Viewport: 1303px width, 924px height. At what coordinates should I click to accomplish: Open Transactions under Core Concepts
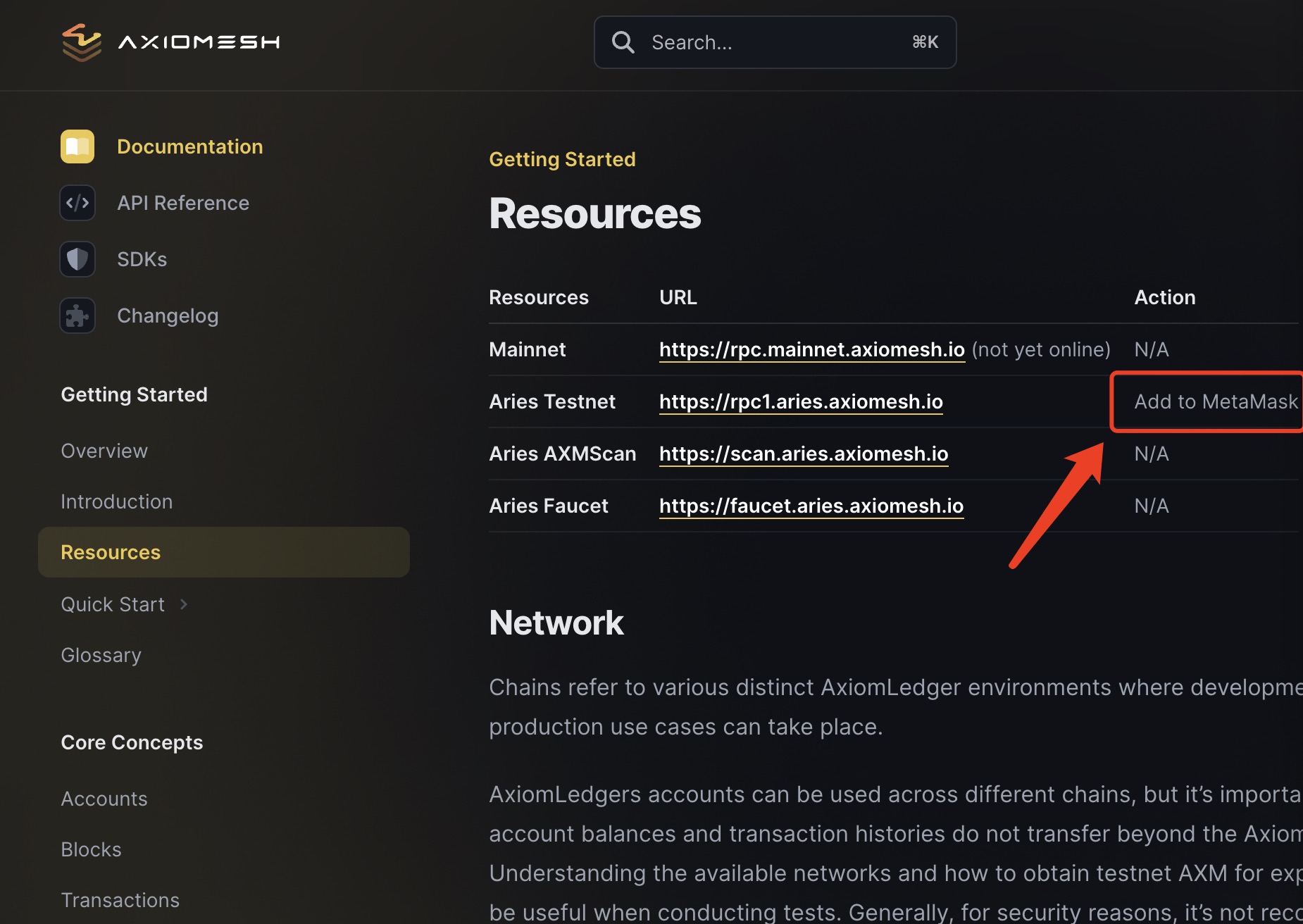tap(120, 900)
